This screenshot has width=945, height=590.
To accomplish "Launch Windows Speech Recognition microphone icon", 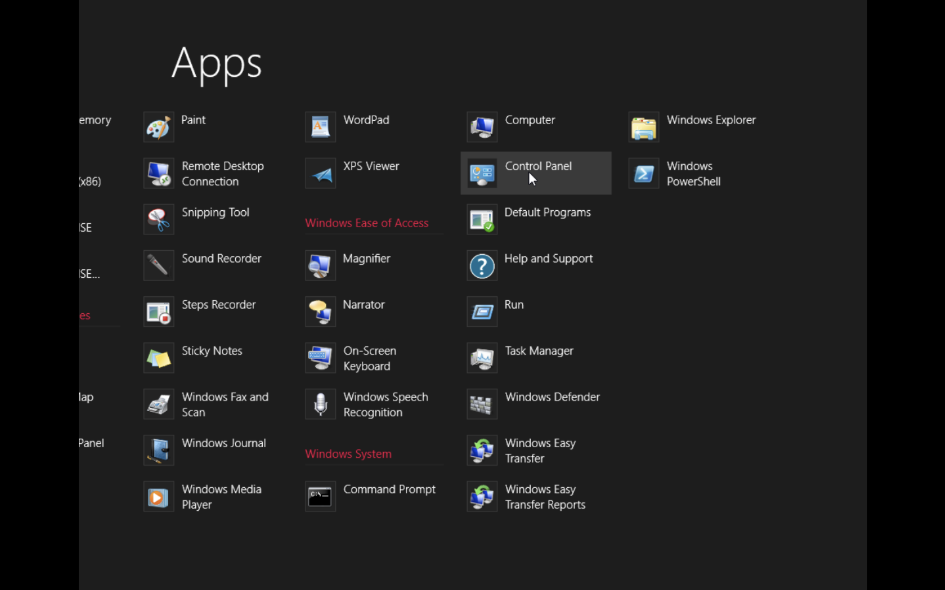I will click(320, 404).
